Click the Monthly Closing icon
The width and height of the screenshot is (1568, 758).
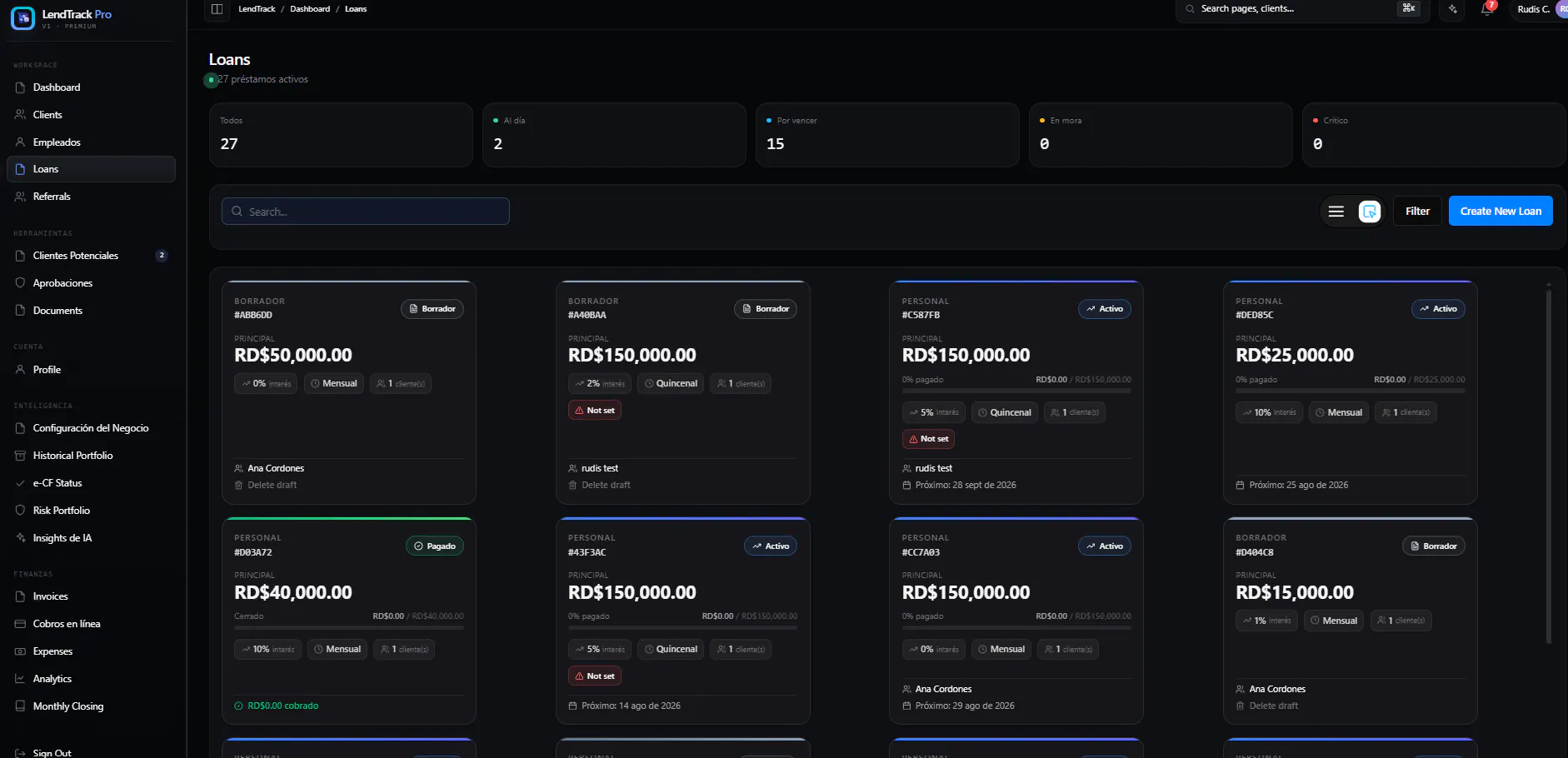point(20,706)
